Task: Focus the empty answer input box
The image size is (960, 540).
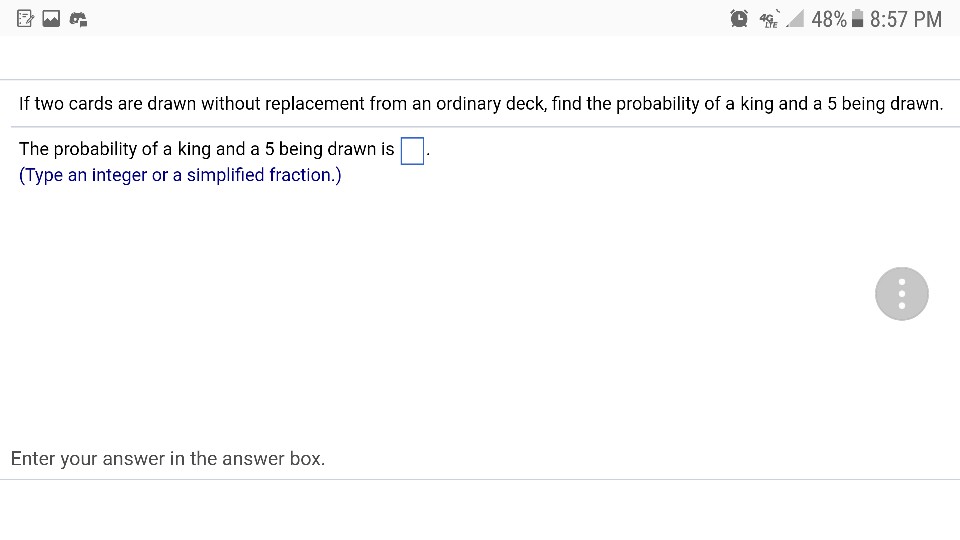Action: click(x=411, y=150)
